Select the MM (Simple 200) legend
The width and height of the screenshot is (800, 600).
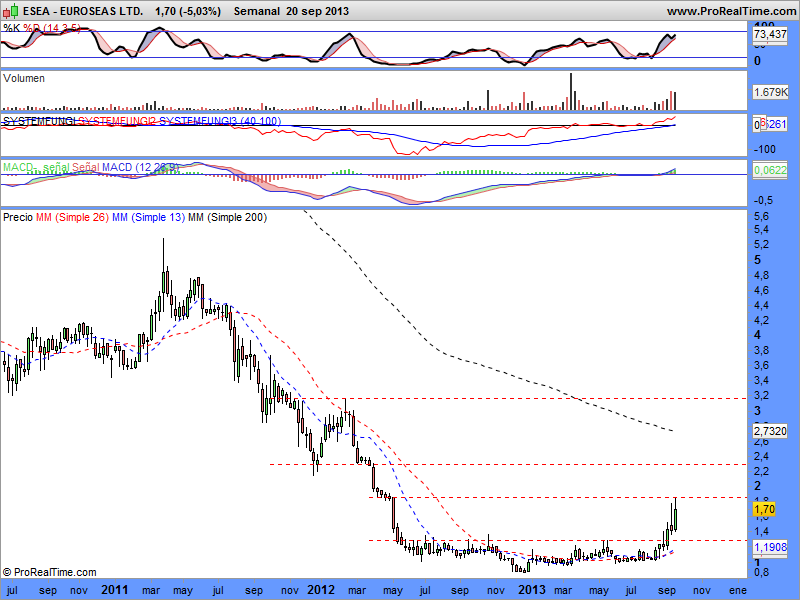[x=228, y=217]
